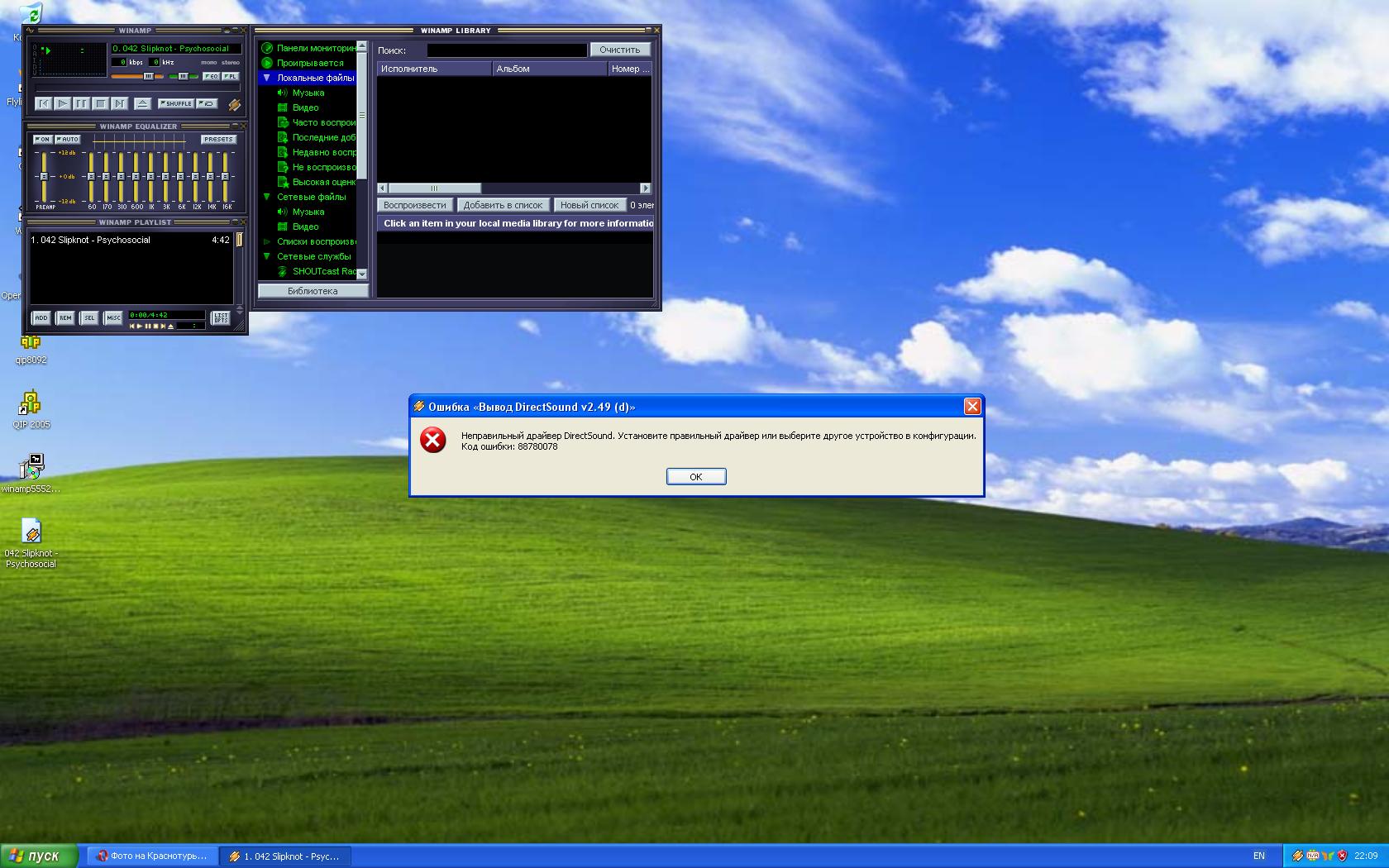Open the playlist SEL menu
Screen dimensions: 1389x868
[88, 317]
